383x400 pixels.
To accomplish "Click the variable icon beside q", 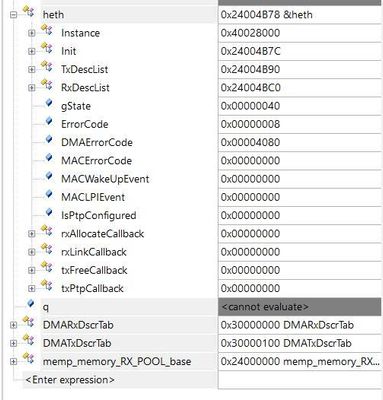I will [x=31, y=304].
